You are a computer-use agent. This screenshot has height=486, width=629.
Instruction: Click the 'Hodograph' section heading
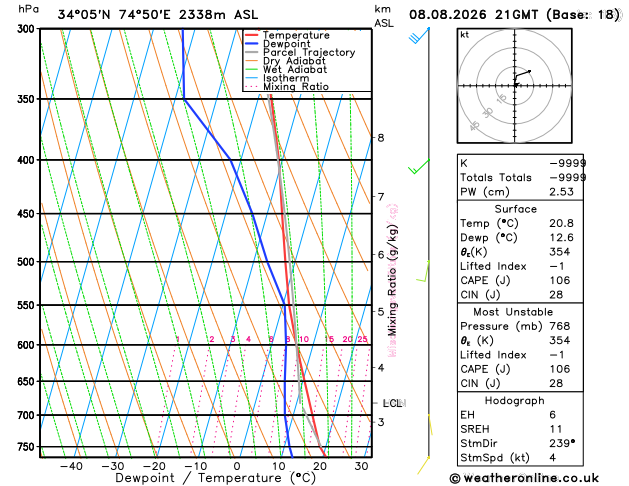[x=515, y=401]
